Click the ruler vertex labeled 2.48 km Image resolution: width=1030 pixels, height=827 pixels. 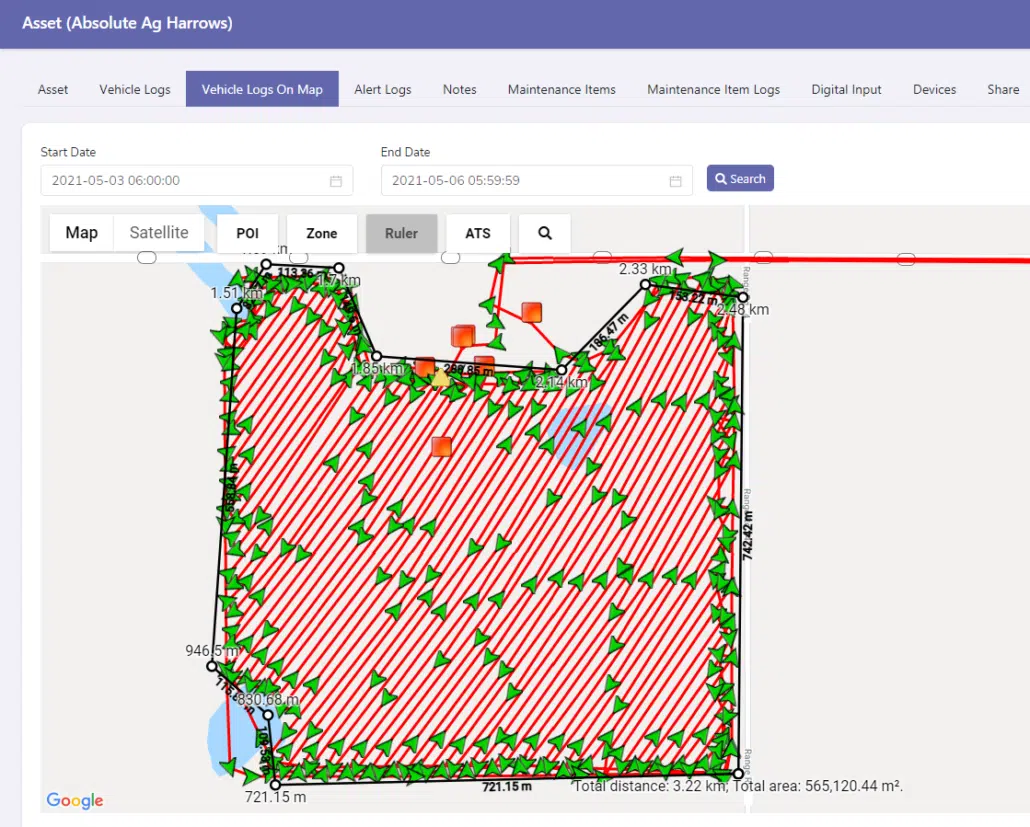[x=743, y=296]
